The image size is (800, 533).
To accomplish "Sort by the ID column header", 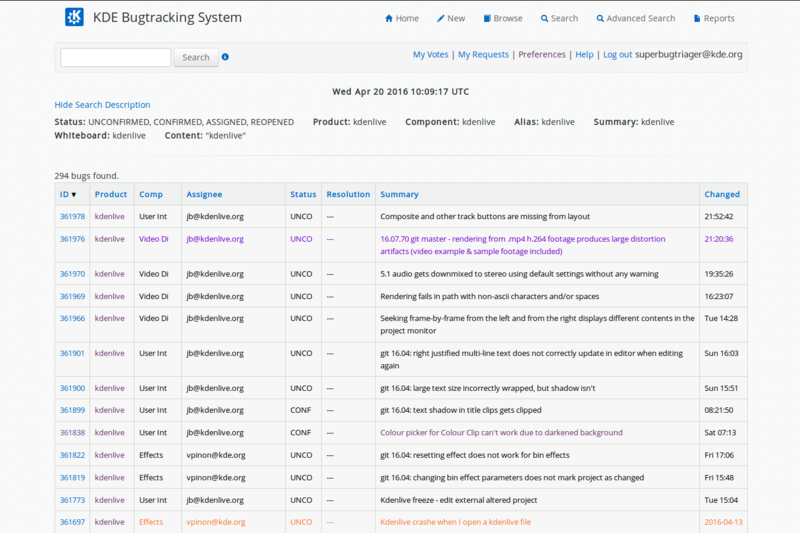I will point(68,194).
